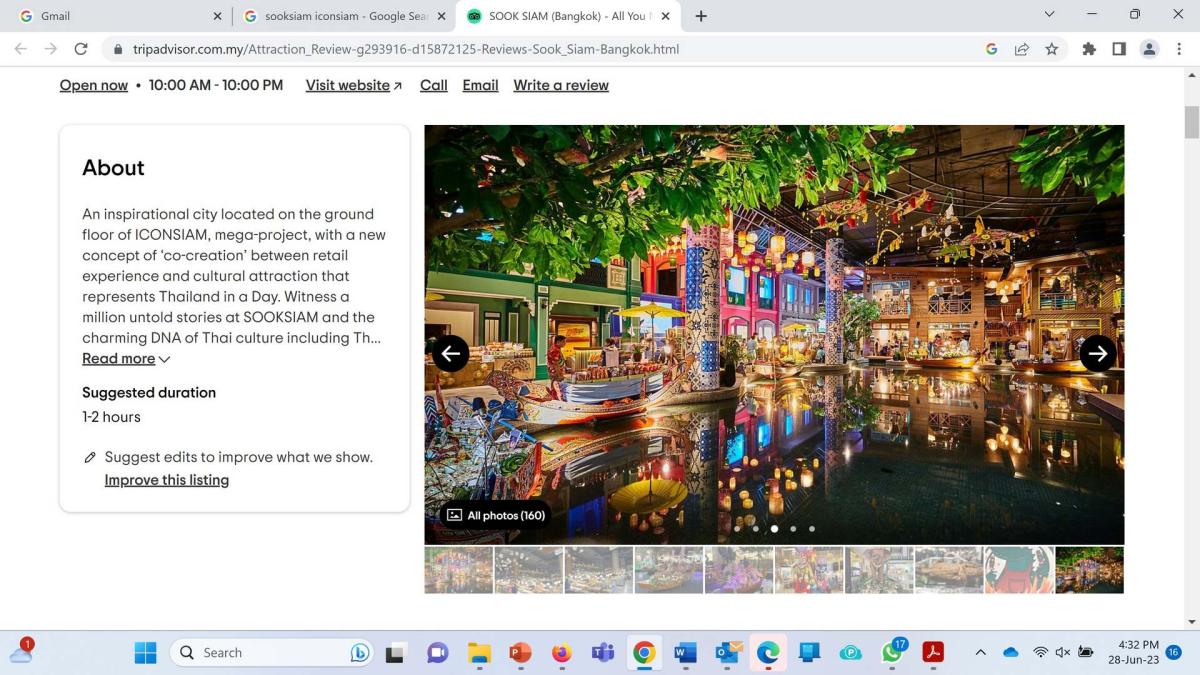Click the page vertical scrollbar thumb
Viewport: 1200px width, 675px height.
[x=1191, y=122]
